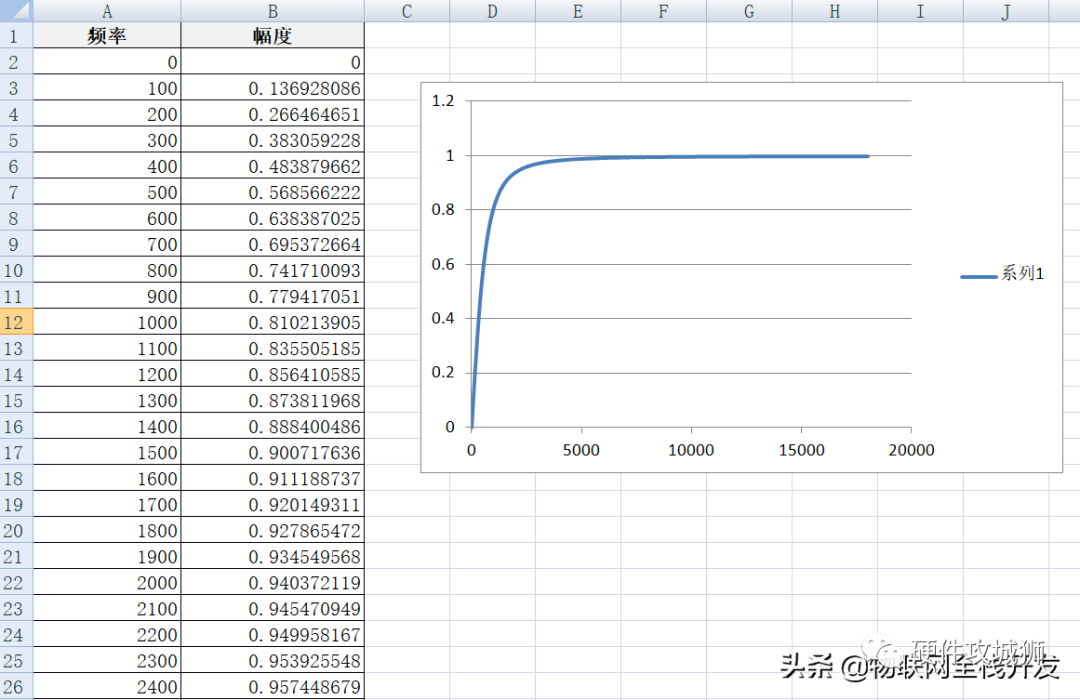Click the 系列1 legend entry in chart

coord(1002,274)
